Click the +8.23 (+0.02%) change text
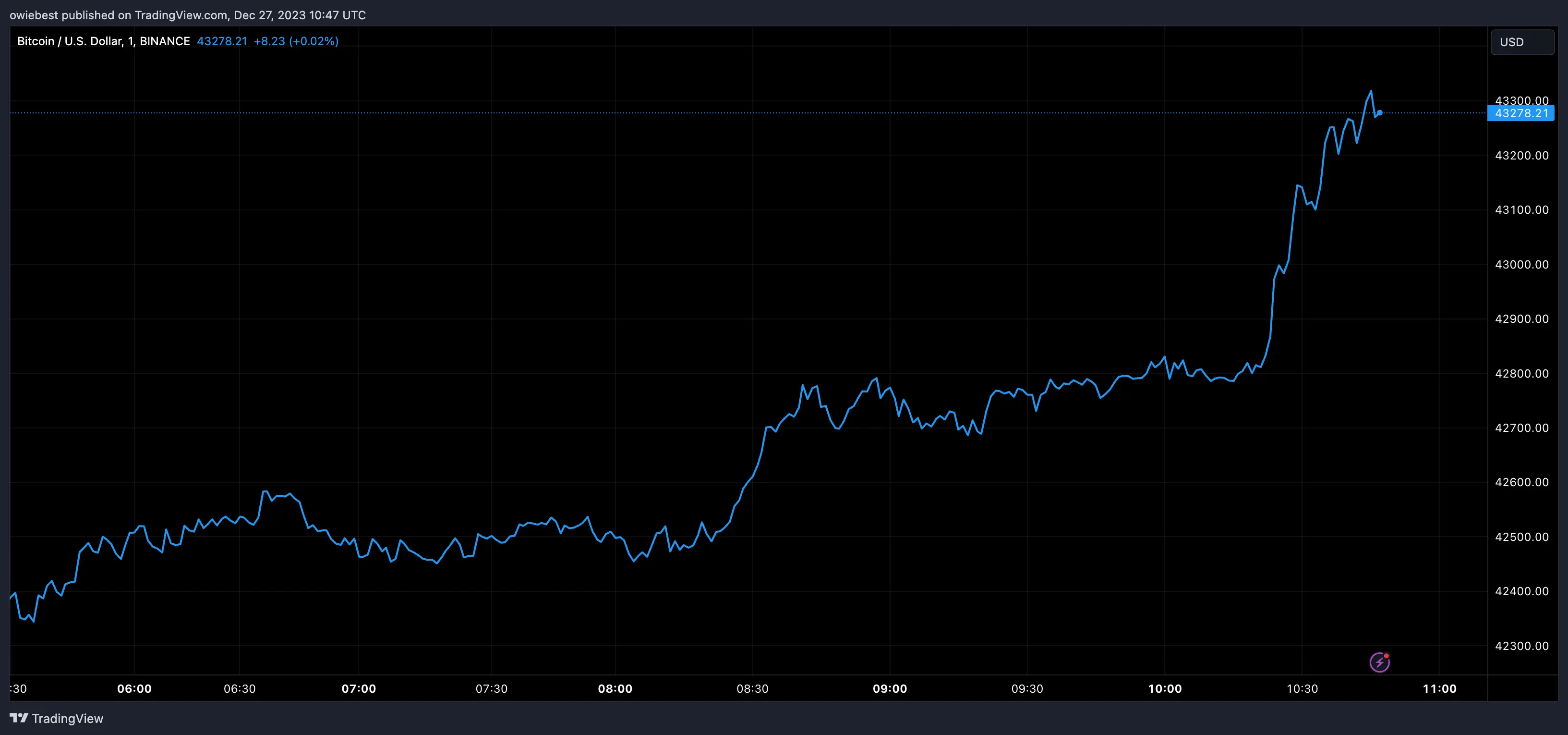The height and width of the screenshot is (735, 1568). click(x=296, y=41)
